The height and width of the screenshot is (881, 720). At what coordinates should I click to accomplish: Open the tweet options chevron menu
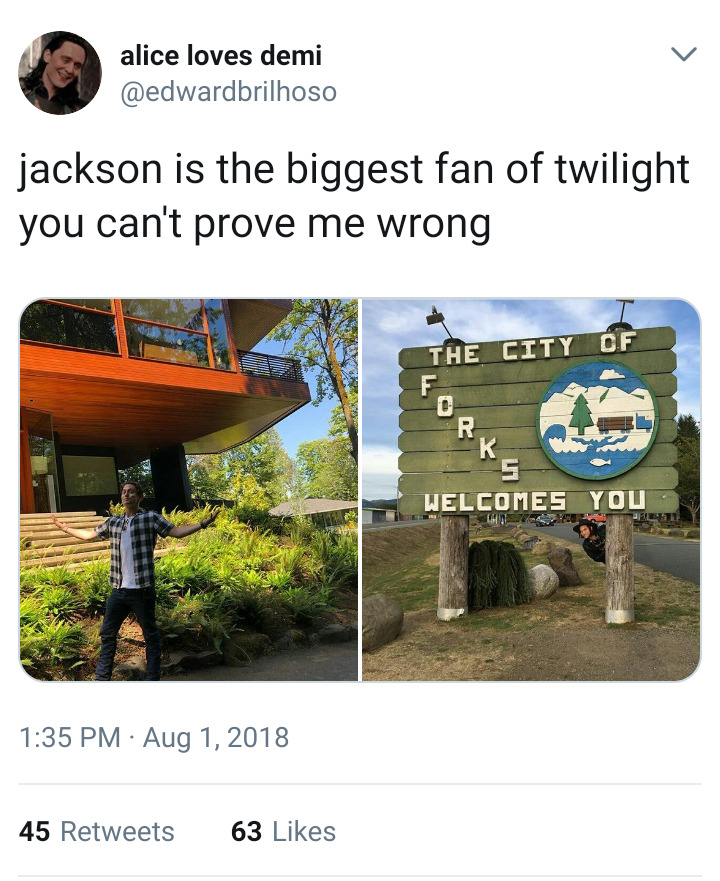[x=683, y=54]
